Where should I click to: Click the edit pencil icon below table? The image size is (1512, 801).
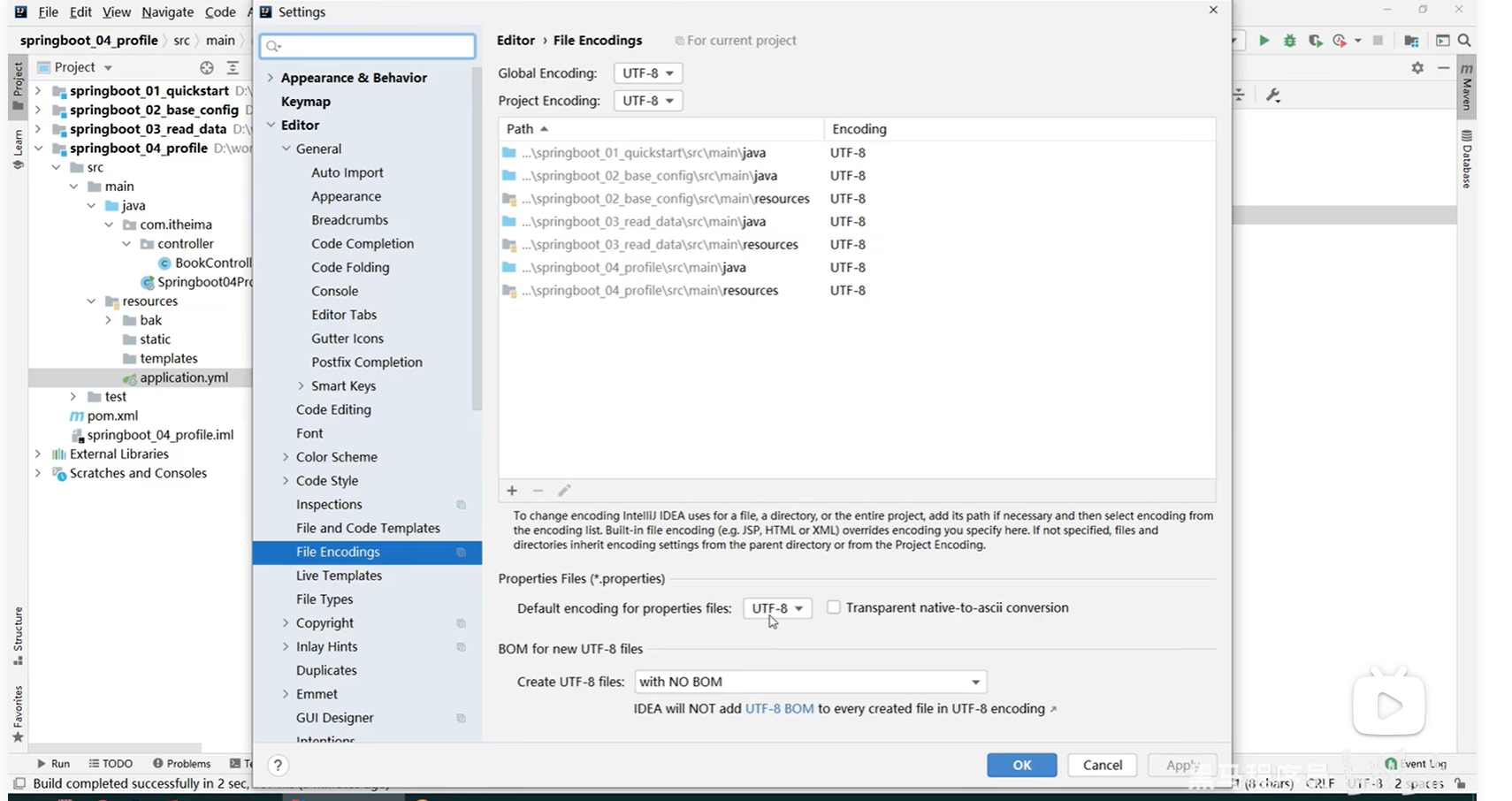pyautogui.click(x=564, y=491)
